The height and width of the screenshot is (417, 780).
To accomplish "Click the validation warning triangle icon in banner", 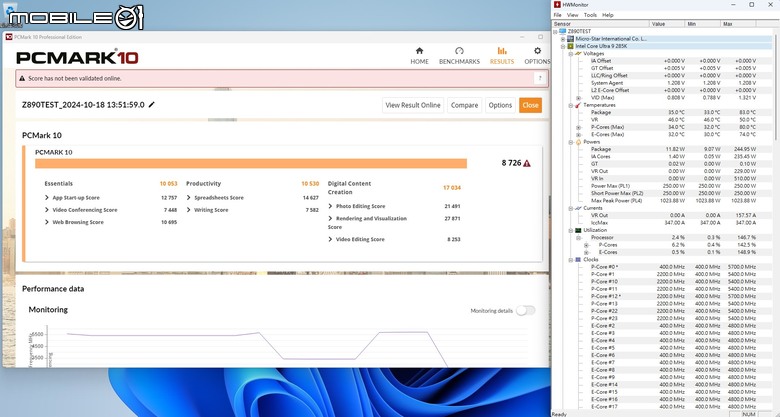I will 22,78.
